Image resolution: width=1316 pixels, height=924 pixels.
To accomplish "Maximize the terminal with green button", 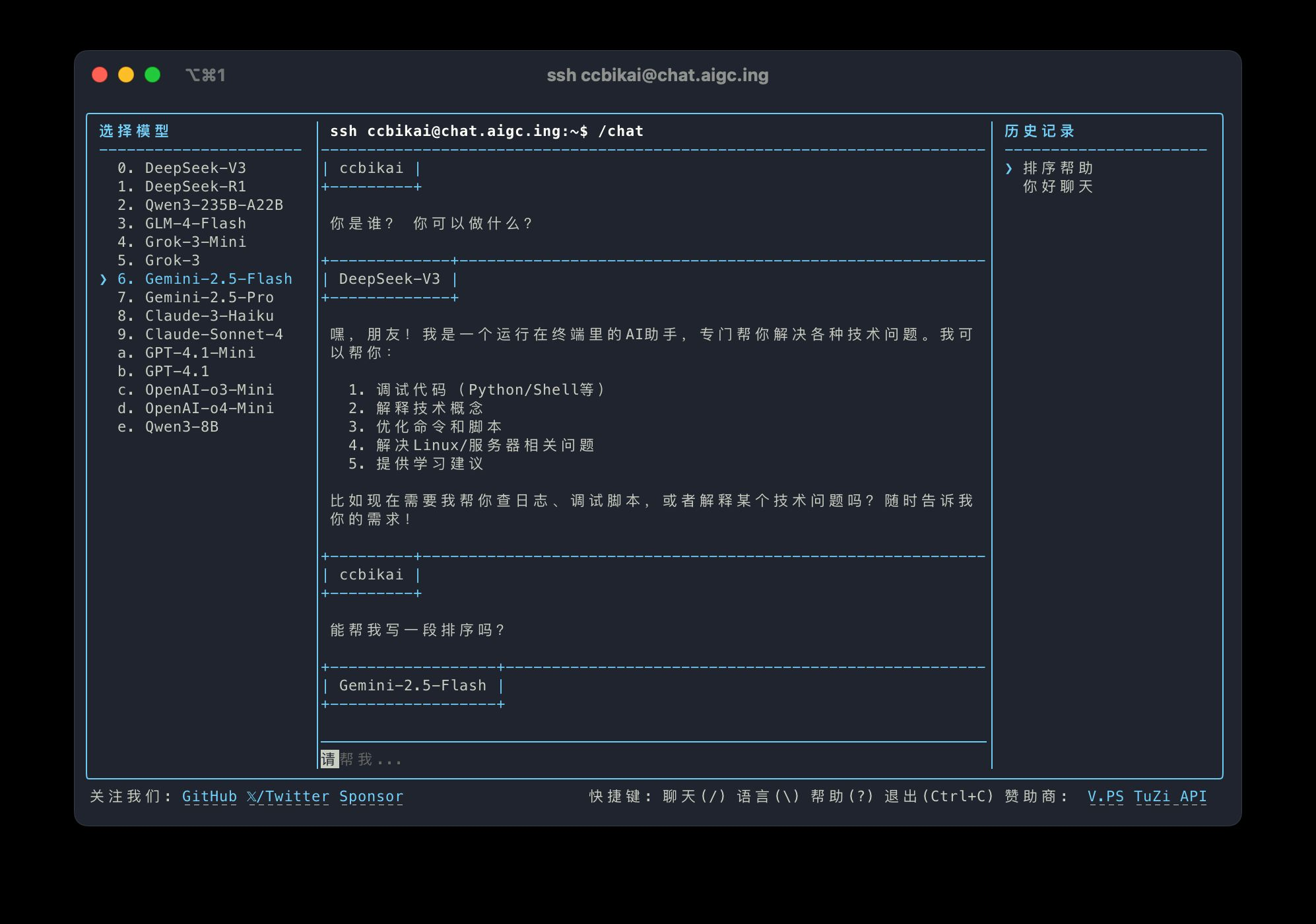I will [x=152, y=75].
